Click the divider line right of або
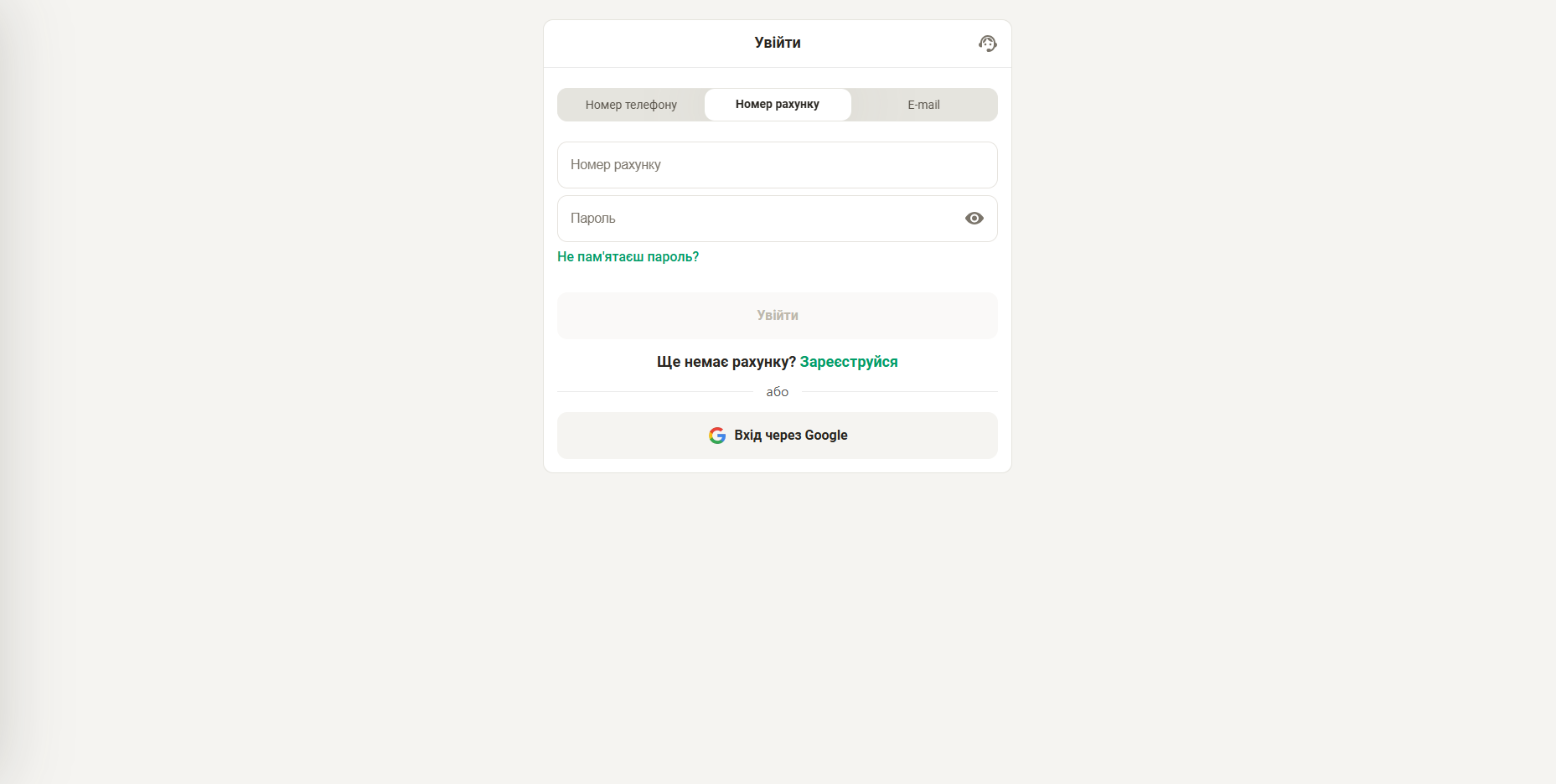The width and height of the screenshot is (1556, 784). click(x=900, y=392)
